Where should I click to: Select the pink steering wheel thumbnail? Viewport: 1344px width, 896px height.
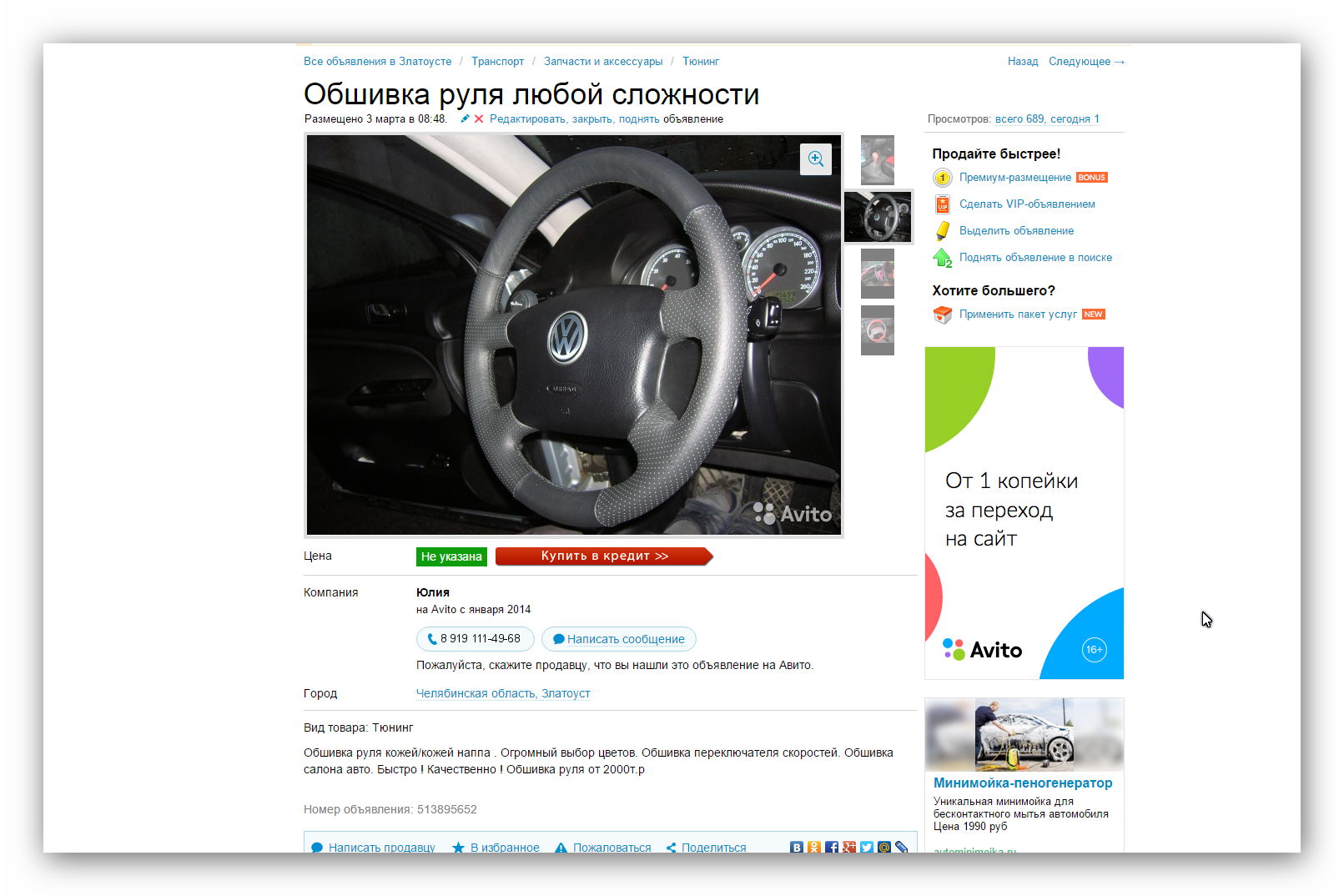click(x=878, y=274)
